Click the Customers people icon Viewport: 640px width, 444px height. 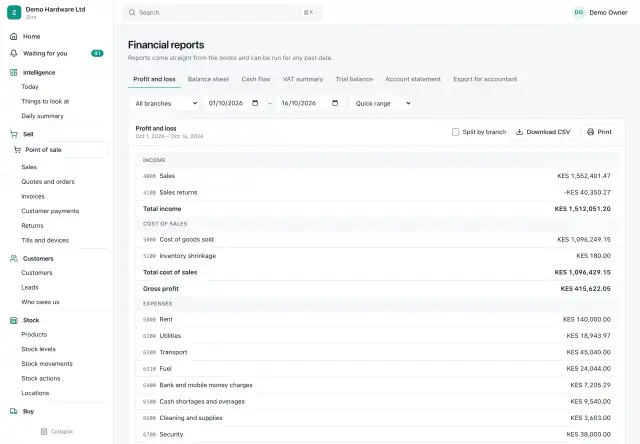(13, 258)
